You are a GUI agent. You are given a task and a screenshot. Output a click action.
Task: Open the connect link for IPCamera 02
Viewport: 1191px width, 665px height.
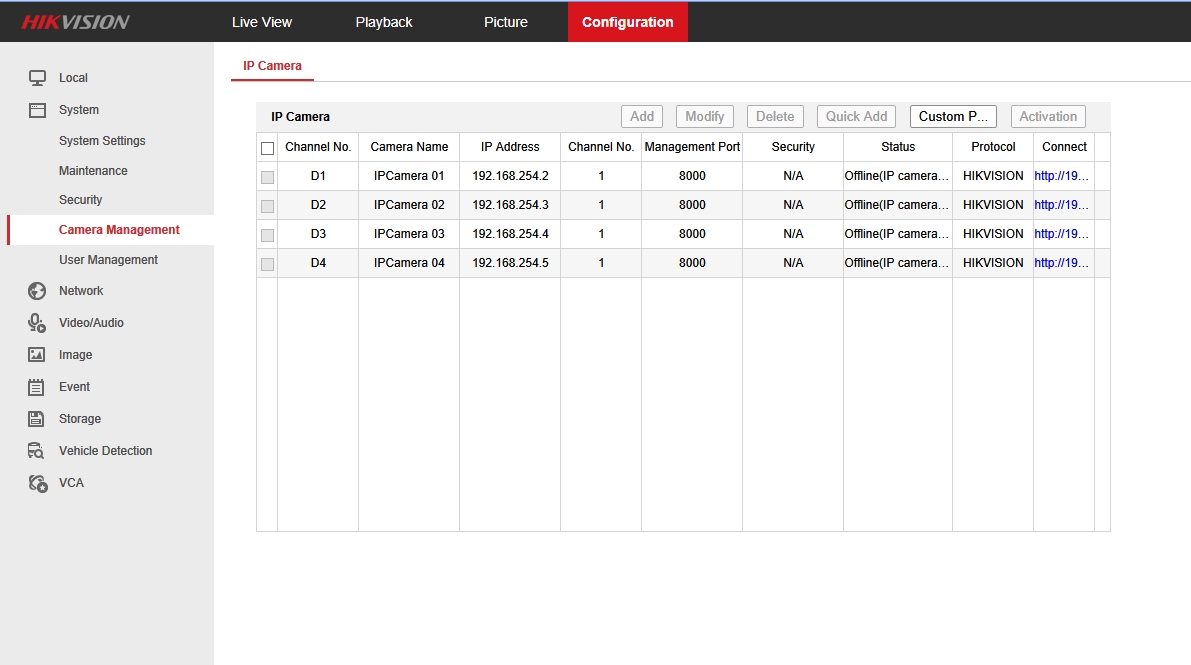click(1061, 205)
